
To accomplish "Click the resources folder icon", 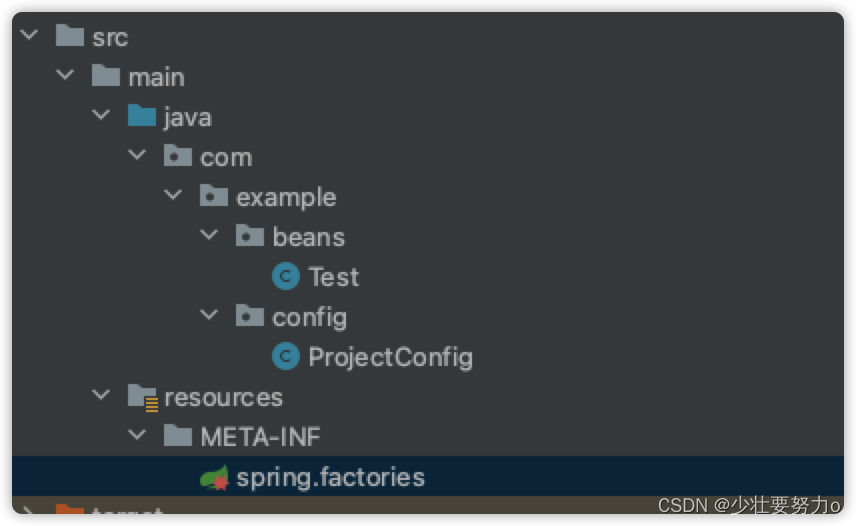I will pyautogui.click(x=143, y=397).
